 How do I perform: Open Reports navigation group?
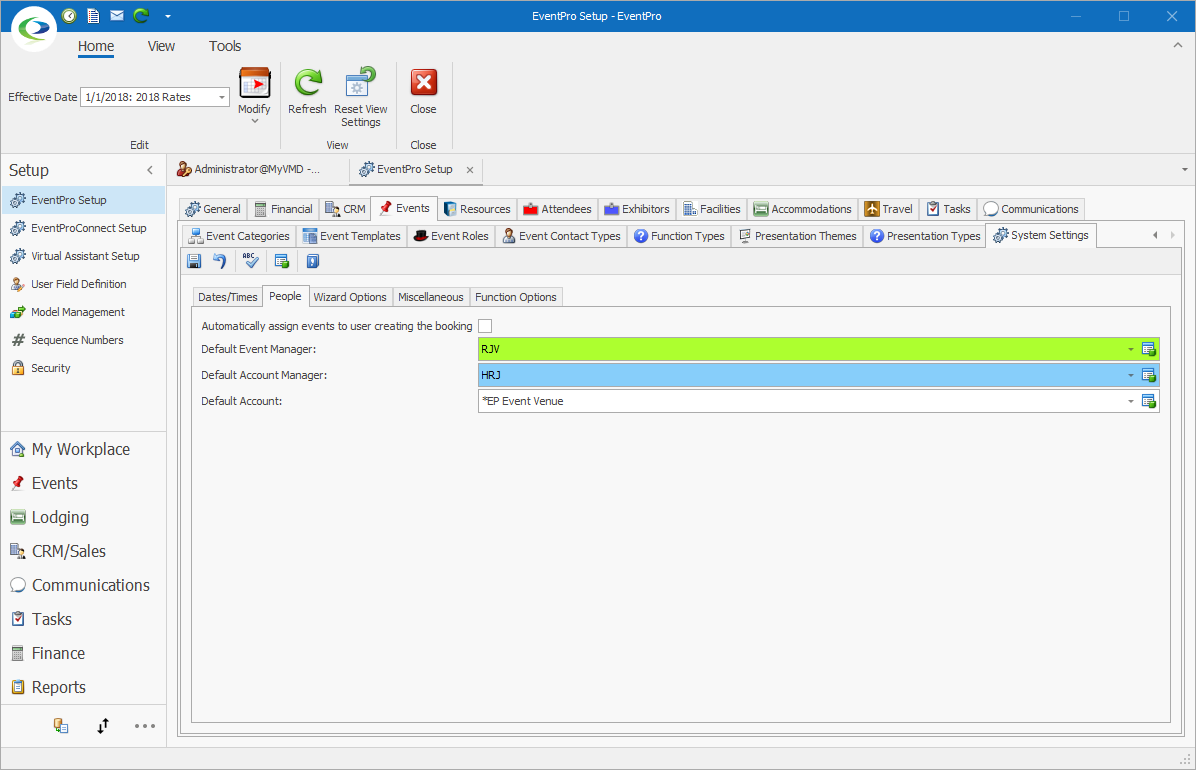coord(59,688)
